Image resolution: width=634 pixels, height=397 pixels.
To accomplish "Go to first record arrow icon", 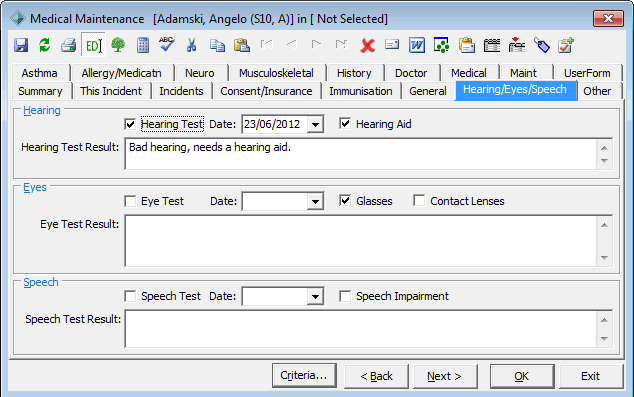I will [x=266, y=44].
